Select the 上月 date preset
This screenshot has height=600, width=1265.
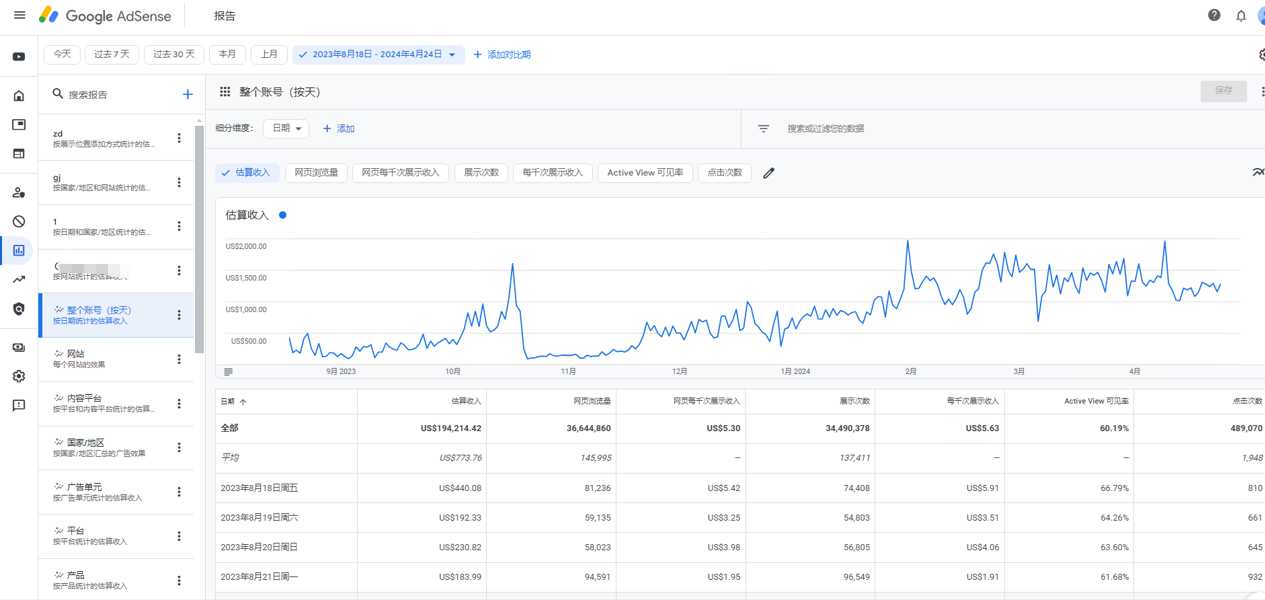[x=269, y=54]
